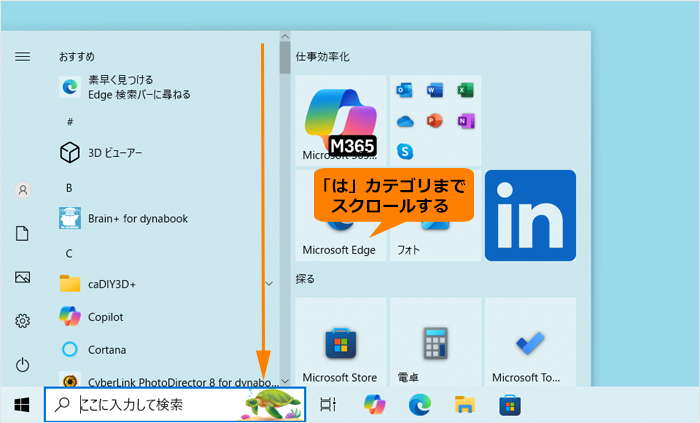Viewport: 700px width, 423px height.
Task: Click the app list scrollbar up arrow
Action: pyautogui.click(x=285, y=36)
